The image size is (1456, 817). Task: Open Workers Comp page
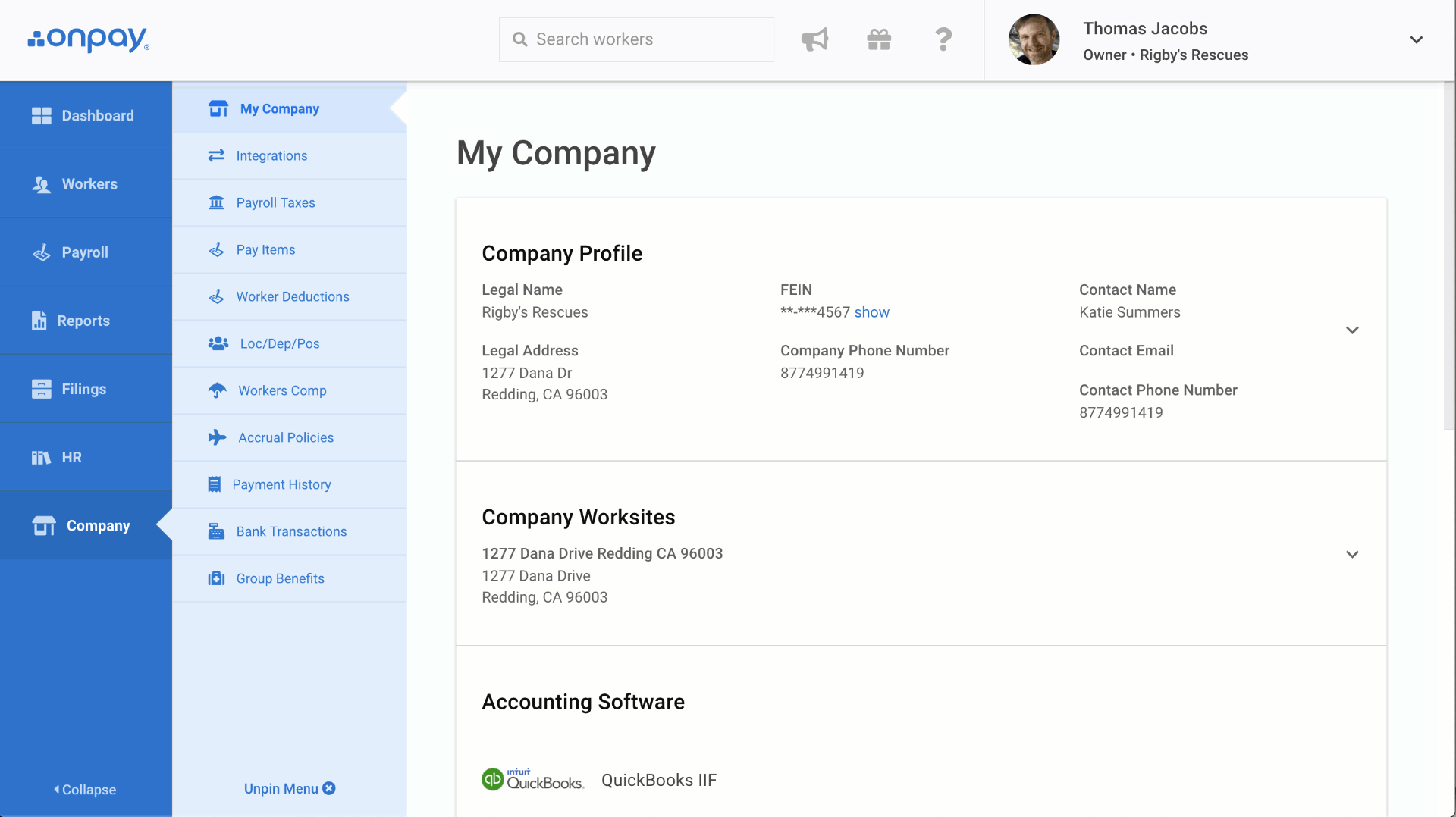click(290, 390)
